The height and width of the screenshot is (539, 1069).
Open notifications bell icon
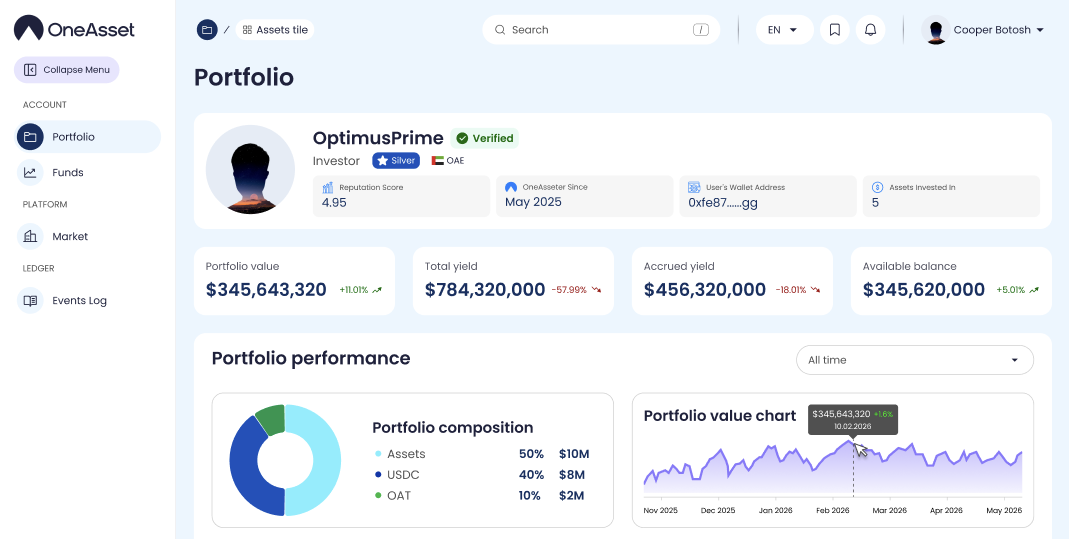click(x=870, y=30)
